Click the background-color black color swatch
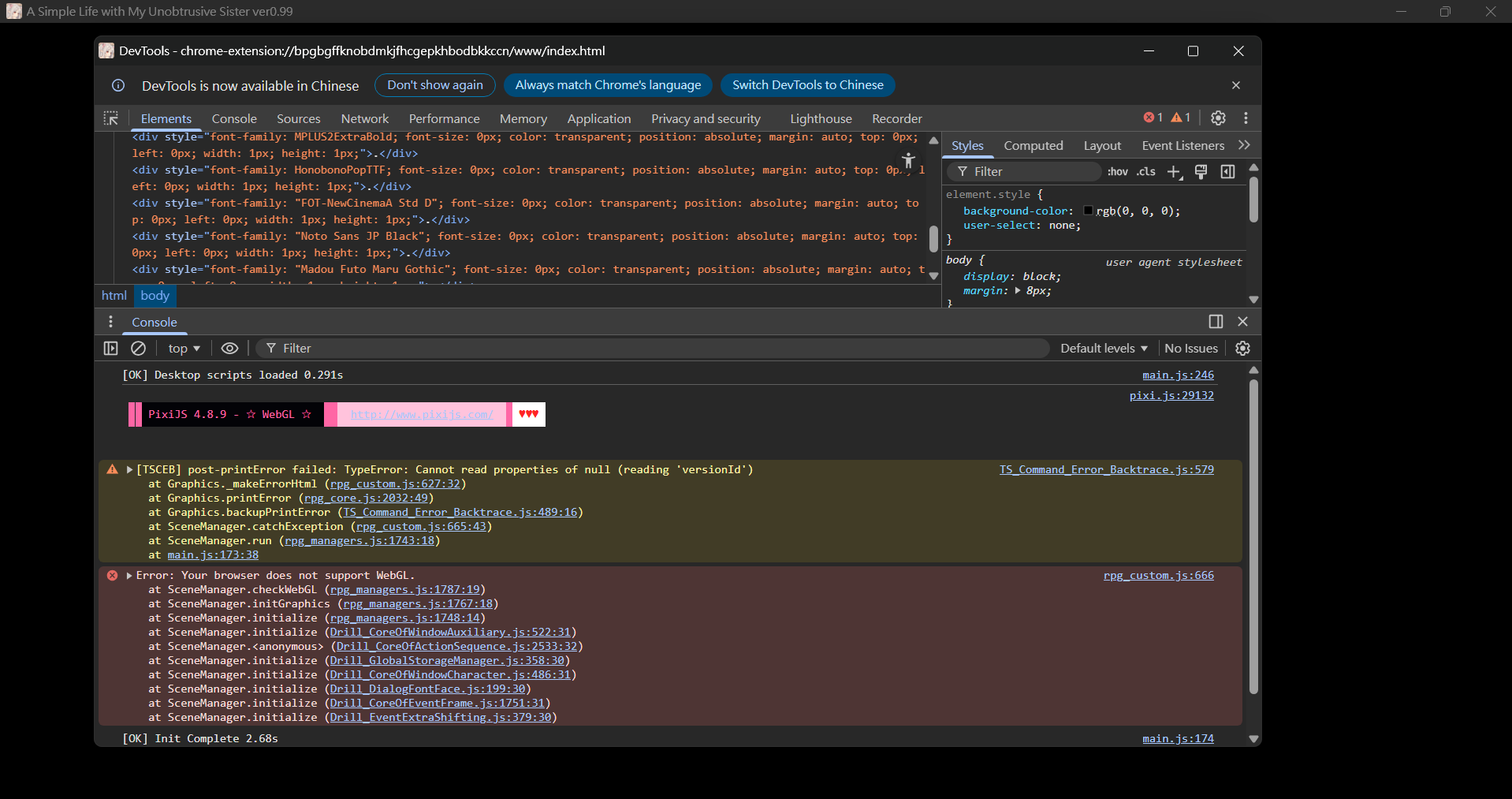The height and width of the screenshot is (799, 1512). [1088, 211]
